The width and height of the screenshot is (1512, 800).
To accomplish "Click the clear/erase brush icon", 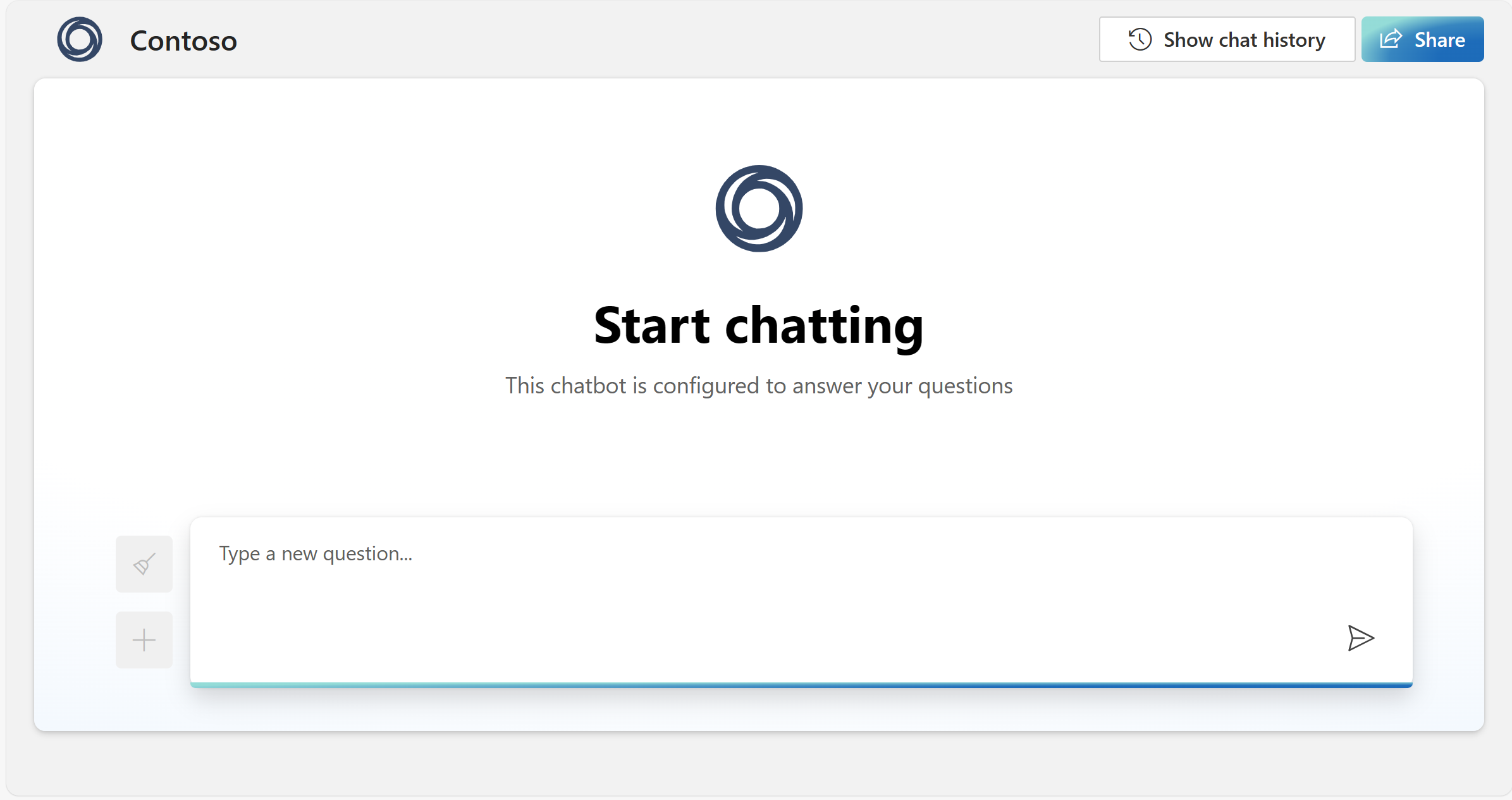I will [144, 562].
